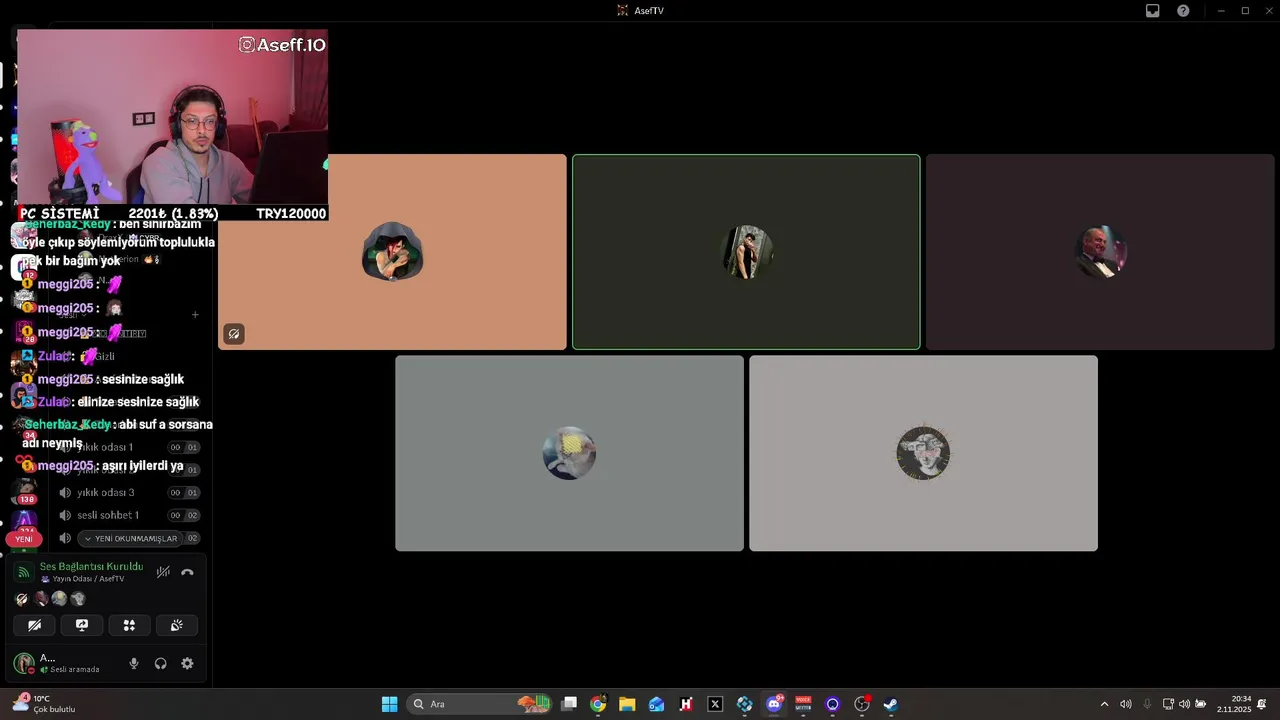
Task: Open Task View on the taskbar
Action: point(569,704)
